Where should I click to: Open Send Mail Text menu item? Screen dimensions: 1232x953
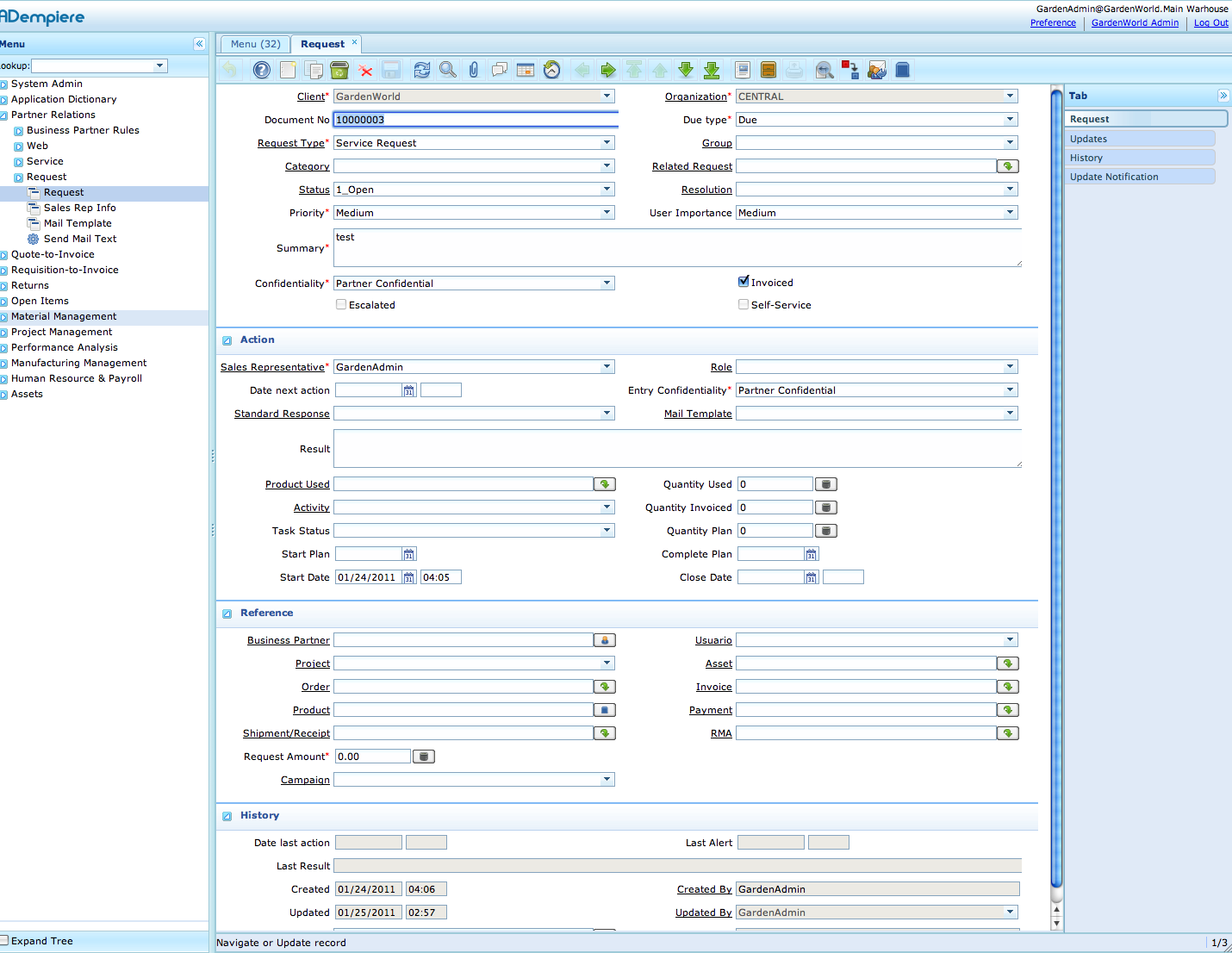tap(80, 239)
